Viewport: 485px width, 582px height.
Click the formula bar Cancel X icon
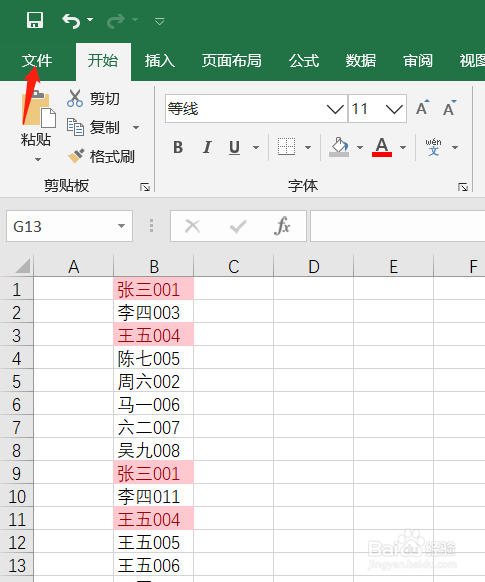tap(193, 226)
